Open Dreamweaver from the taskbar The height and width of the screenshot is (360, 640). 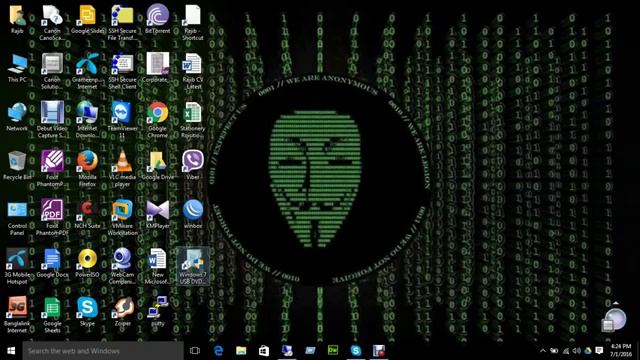pos(333,351)
